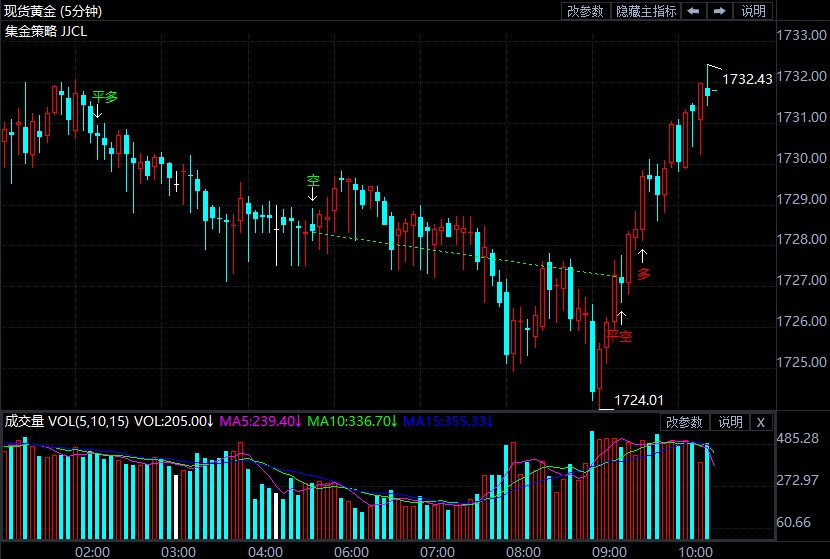Click the 04:00 time axis label
The width and height of the screenshot is (830, 559).
pos(265,552)
